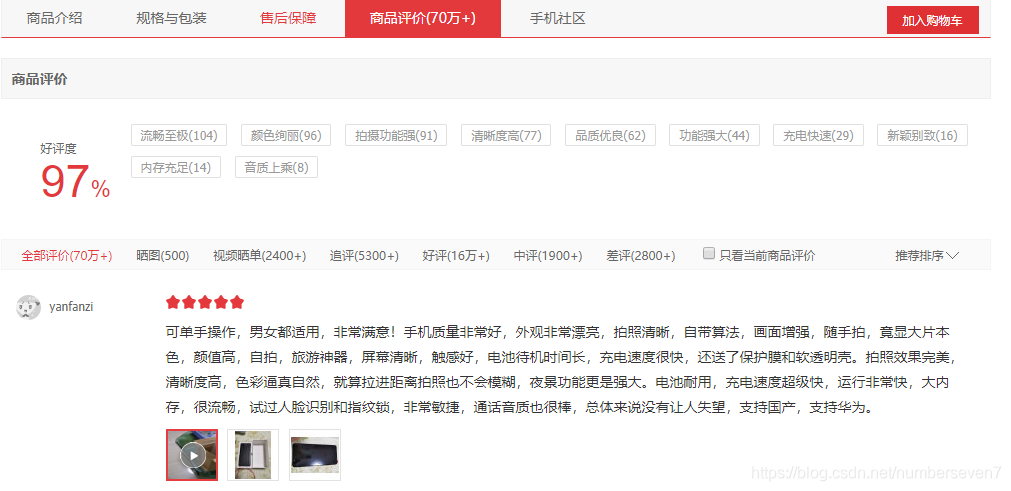Screen dimensions: 1011x491
Task: Open the review photo of phone in box
Action: [x=253, y=455]
